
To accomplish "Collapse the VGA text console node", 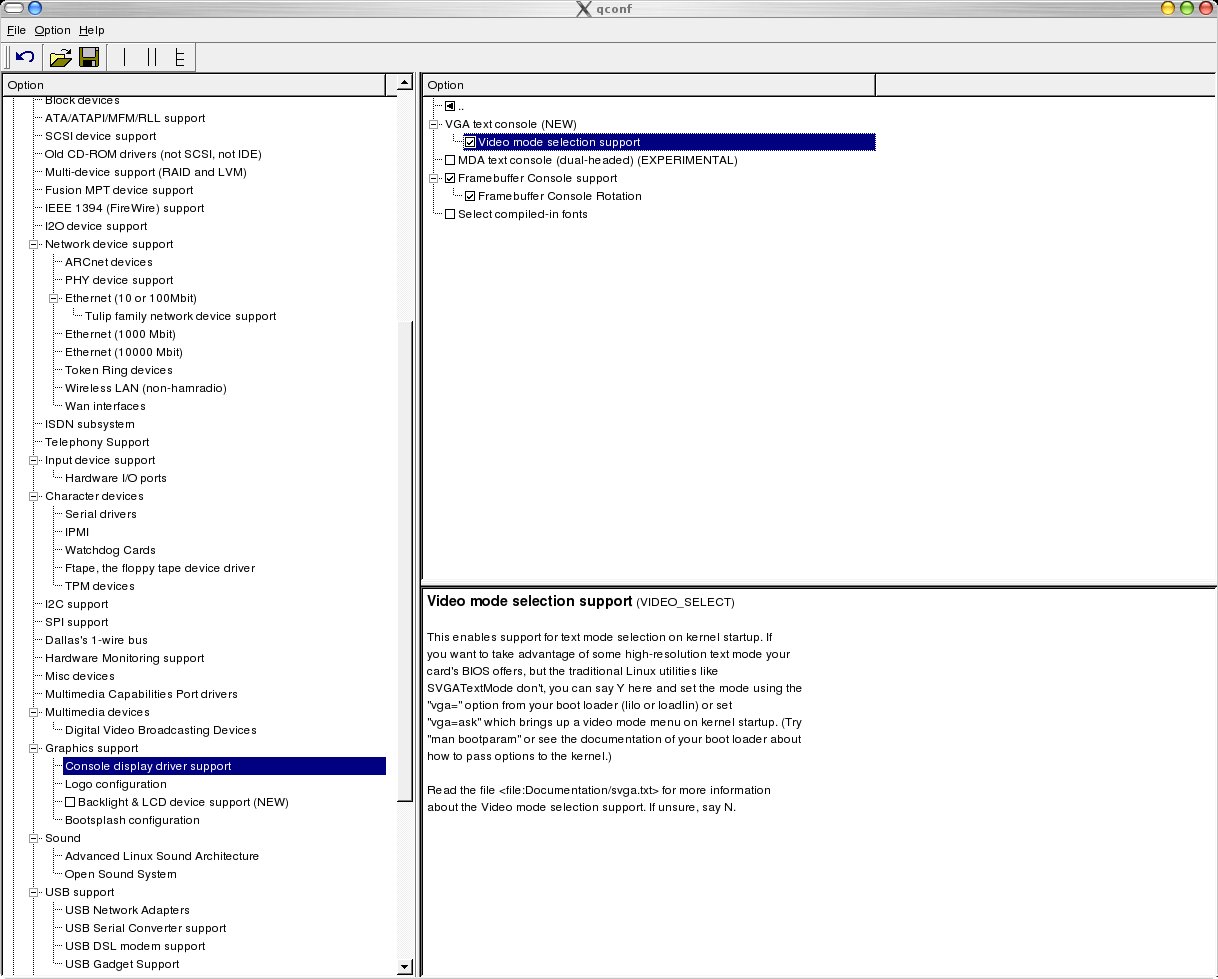I will [x=434, y=124].
